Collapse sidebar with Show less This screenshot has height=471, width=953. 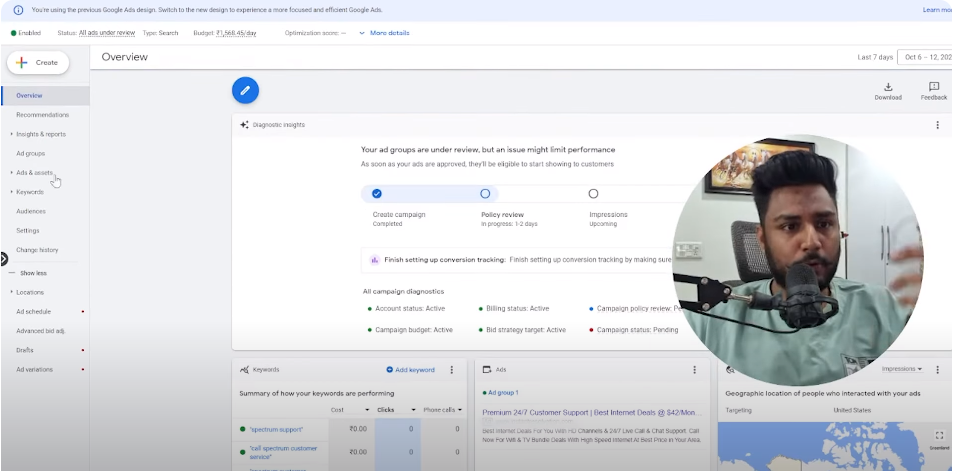pos(32,273)
